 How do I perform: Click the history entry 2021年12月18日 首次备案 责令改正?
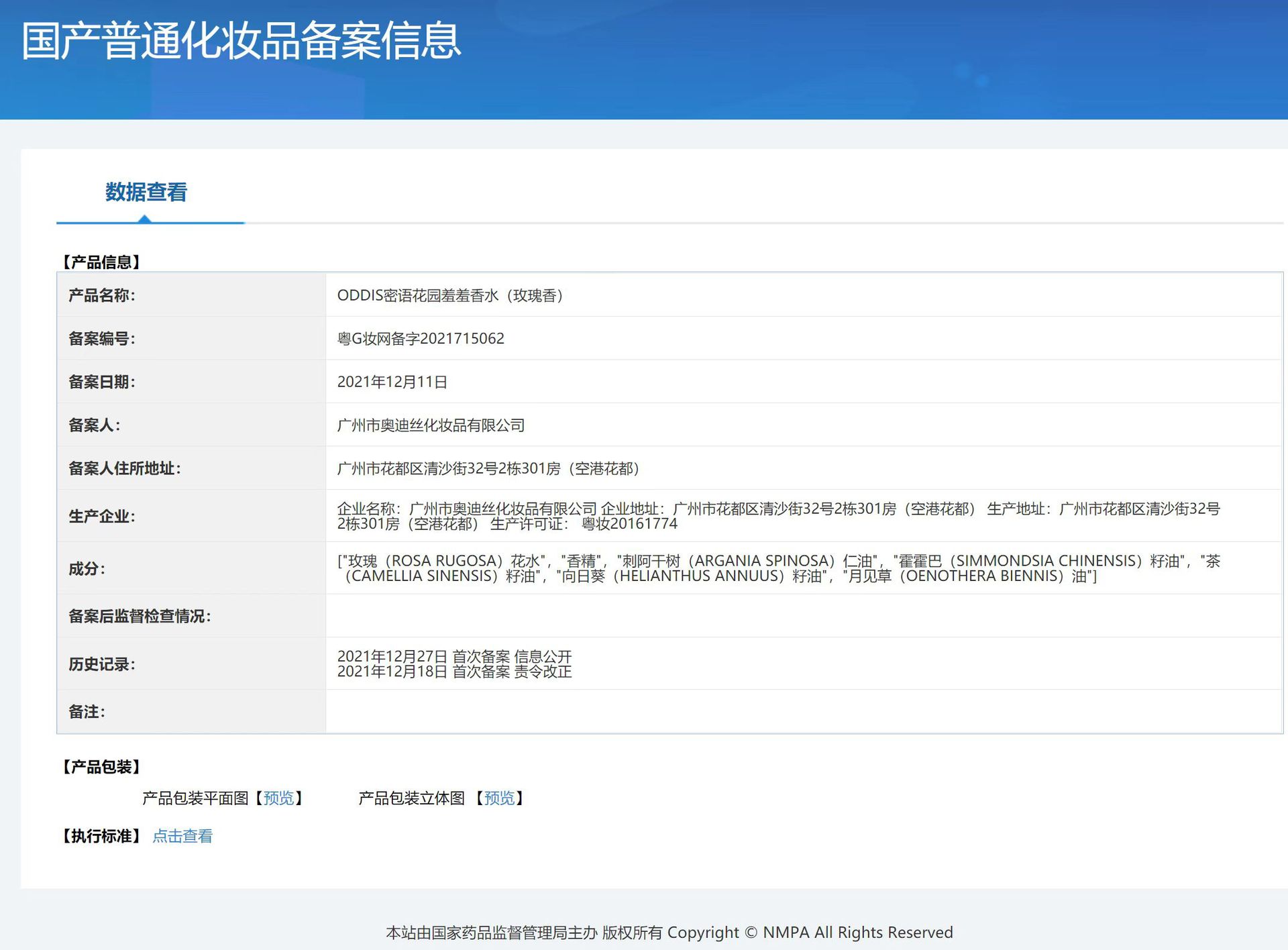[454, 672]
